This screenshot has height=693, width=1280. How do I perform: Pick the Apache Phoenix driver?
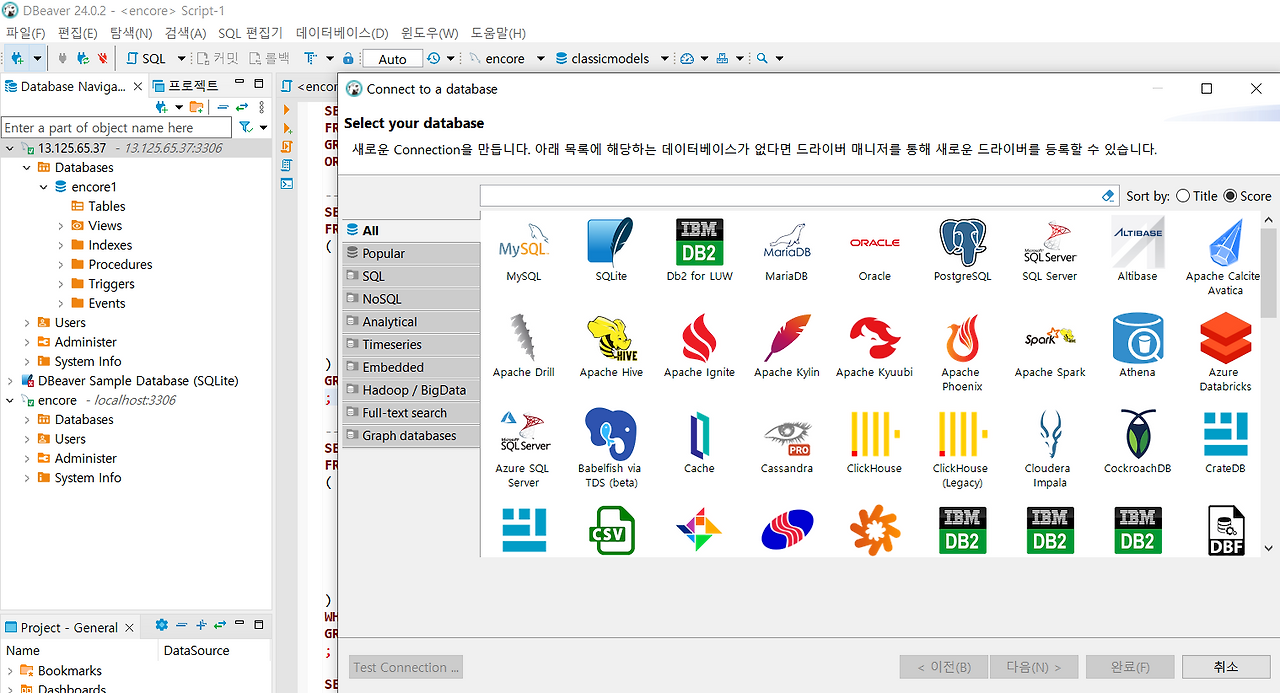(962, 353)
